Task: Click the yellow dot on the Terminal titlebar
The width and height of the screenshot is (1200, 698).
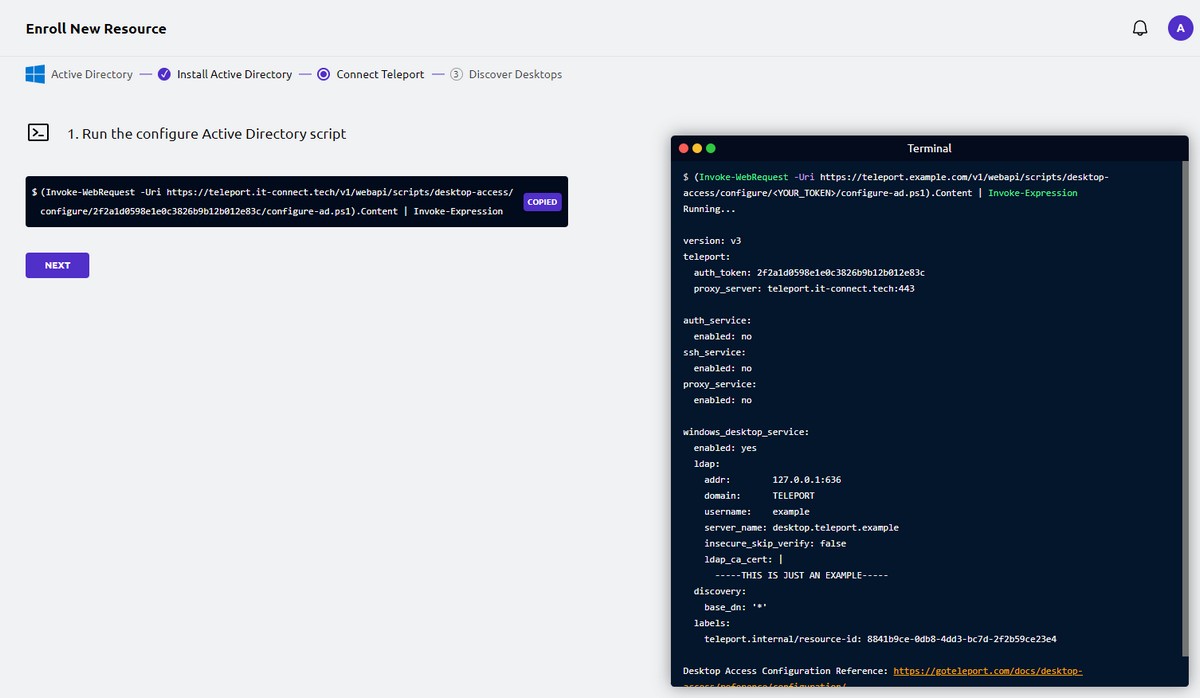Action: pyautogui.click(x=697, y=147)
